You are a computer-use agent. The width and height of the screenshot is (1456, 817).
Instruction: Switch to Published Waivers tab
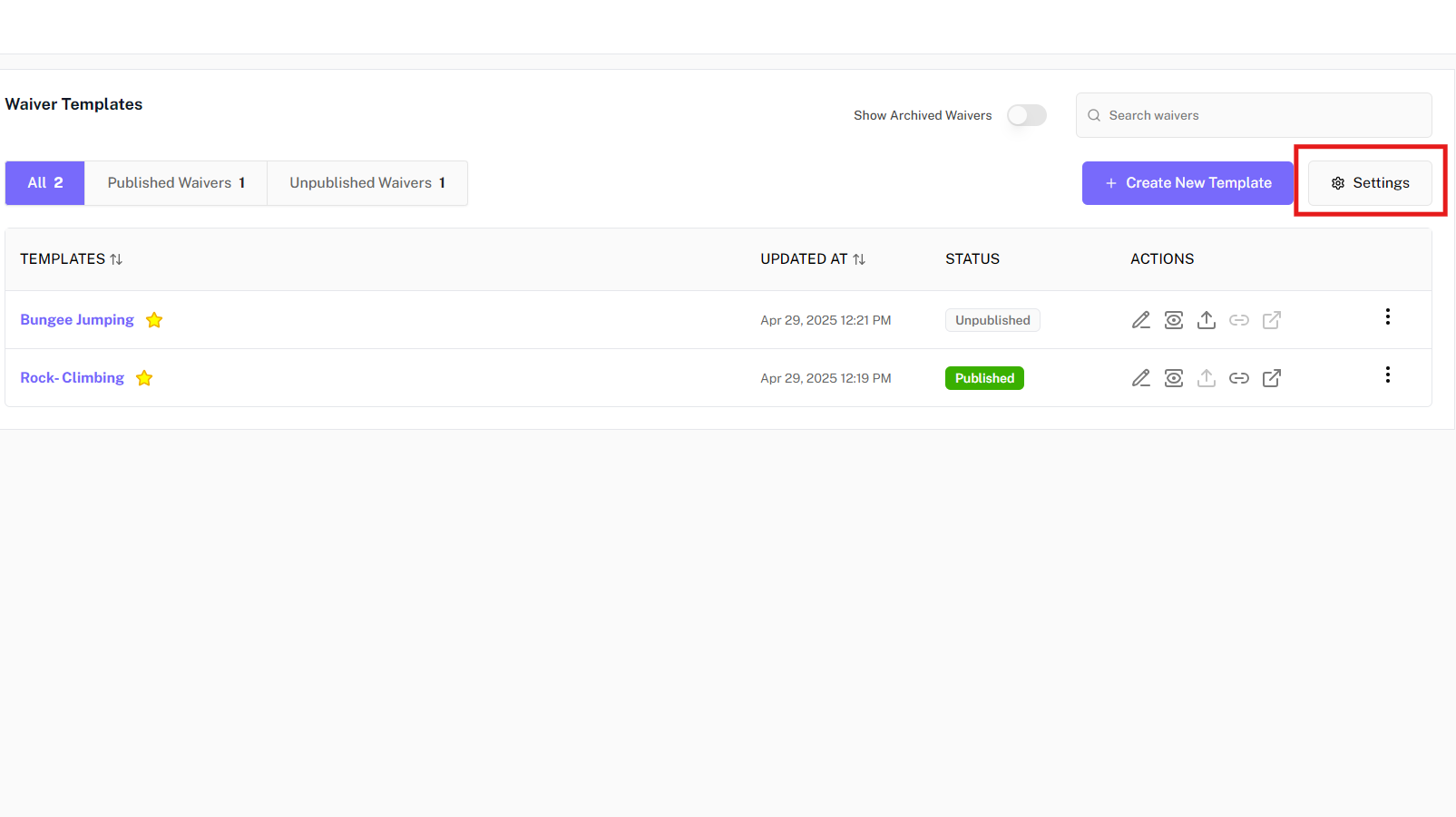pos(176,183)
